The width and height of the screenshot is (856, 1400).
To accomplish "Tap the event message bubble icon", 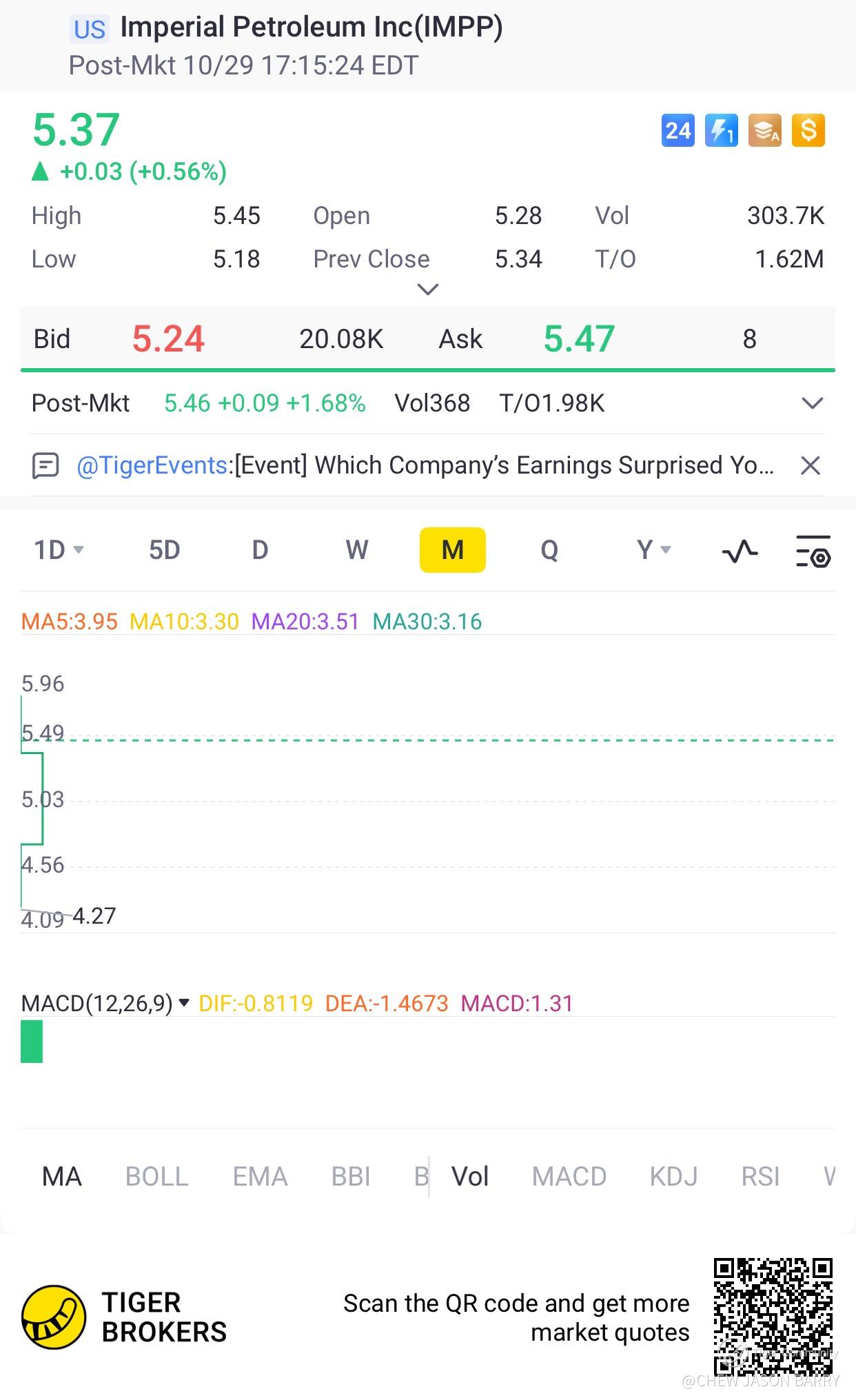I will tap(46, 466).
